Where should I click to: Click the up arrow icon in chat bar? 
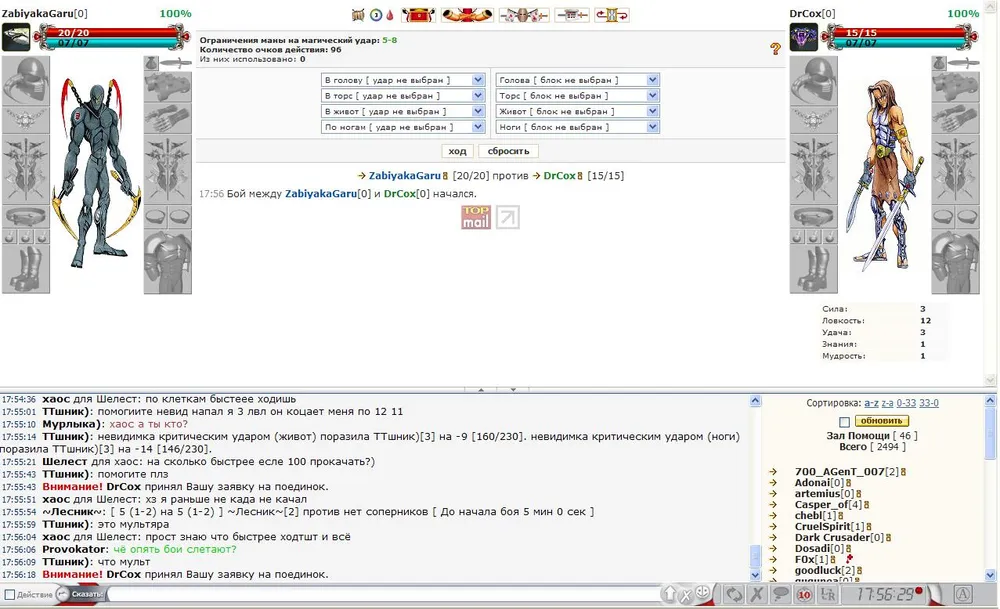coord(670,594)
